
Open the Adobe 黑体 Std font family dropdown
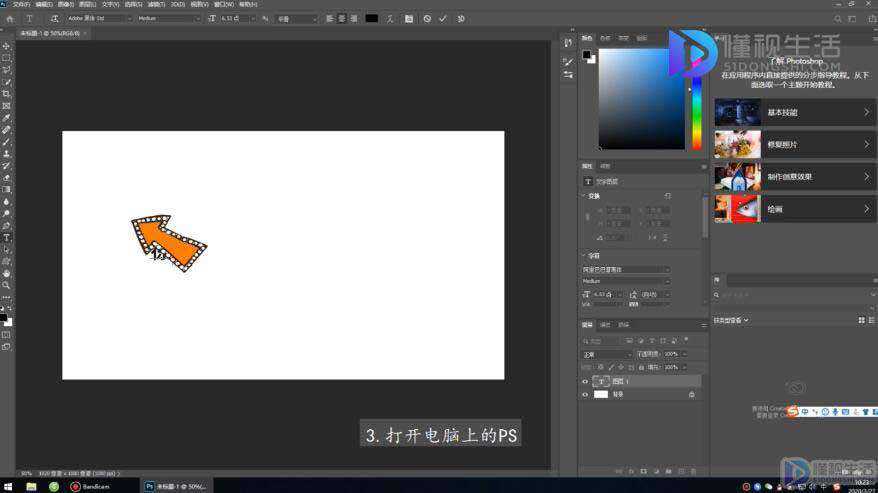click(x=100, y=18)
